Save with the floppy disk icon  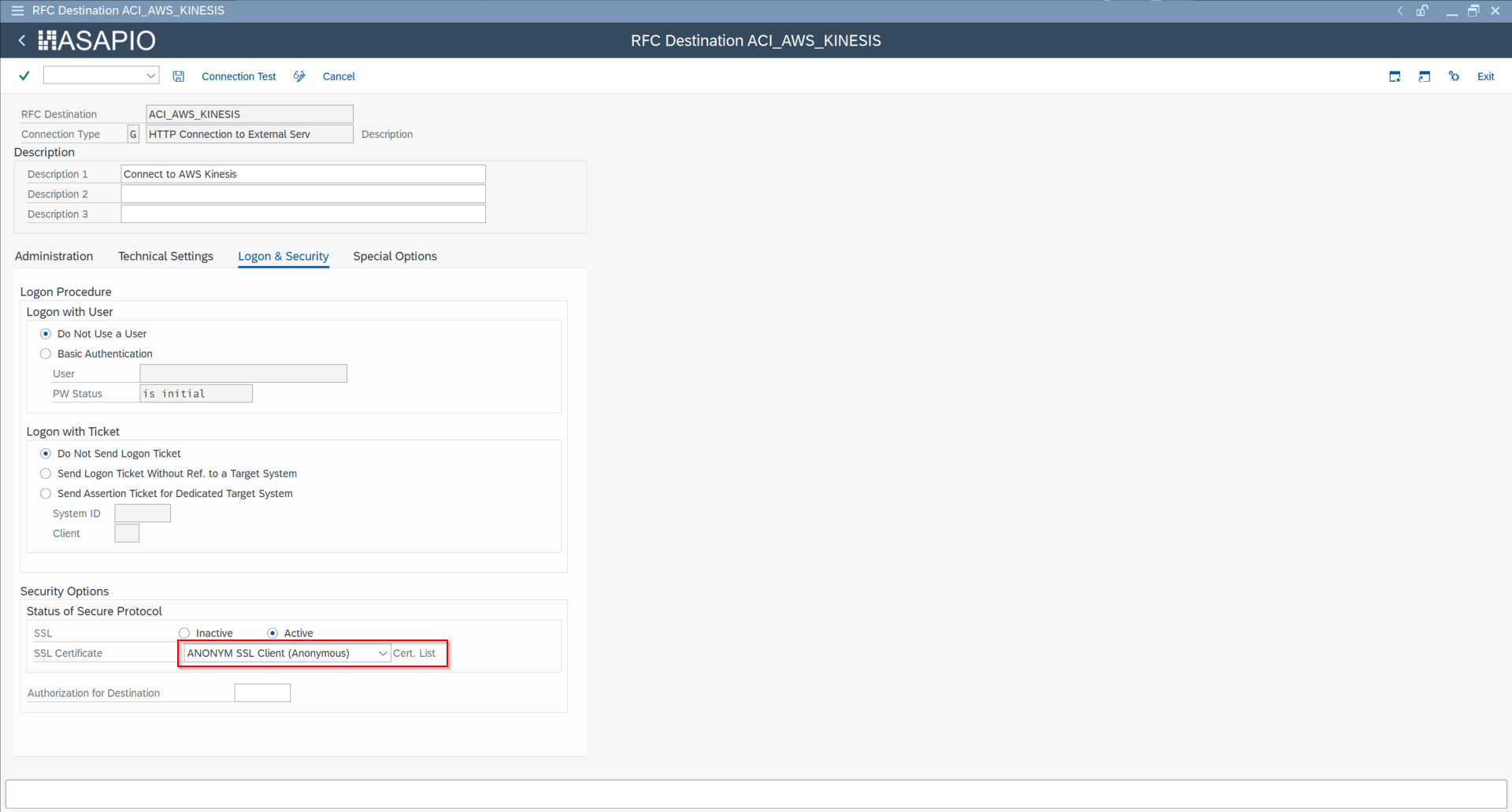coord(179,76)
